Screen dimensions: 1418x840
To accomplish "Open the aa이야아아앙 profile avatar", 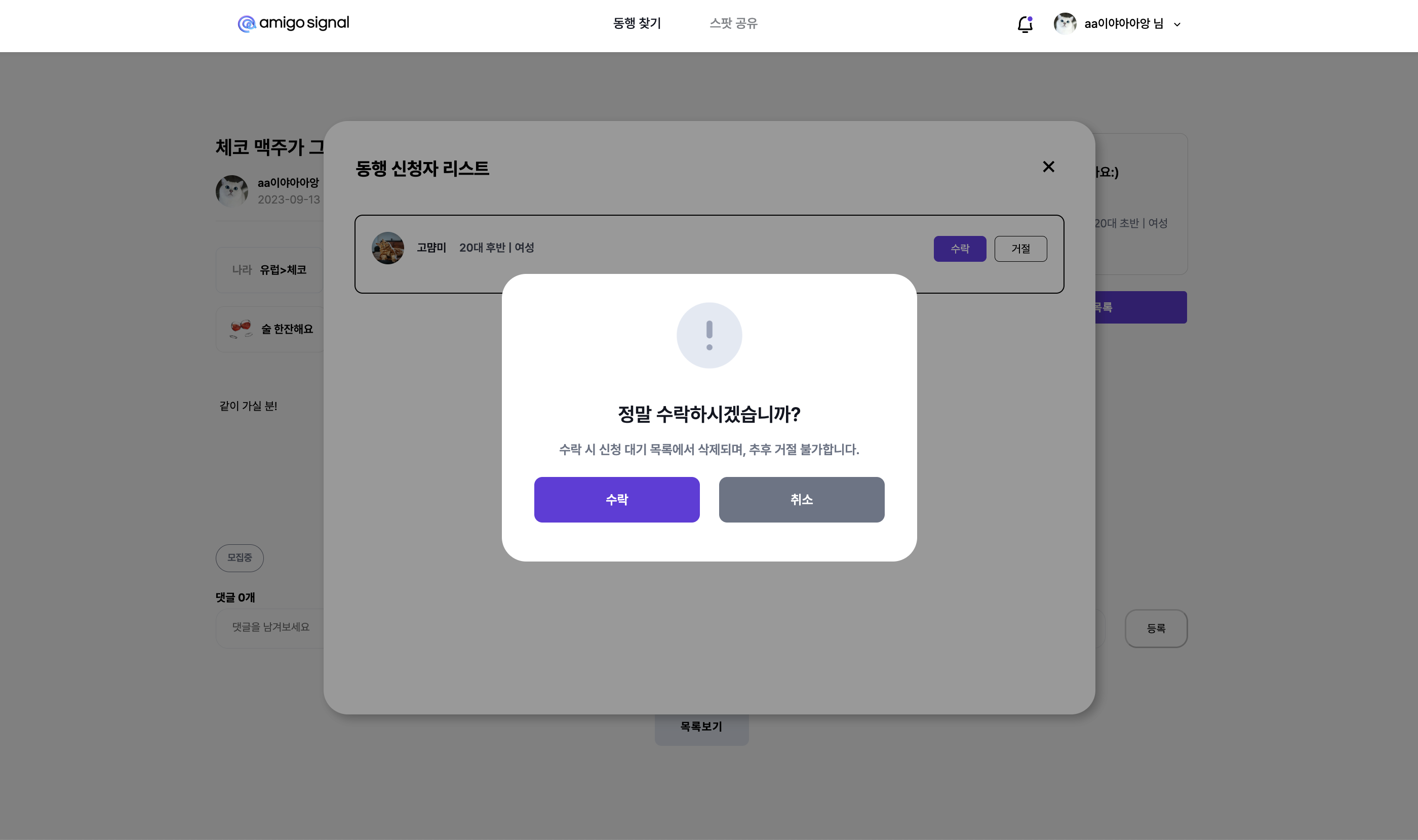I will coord(1066,24).
